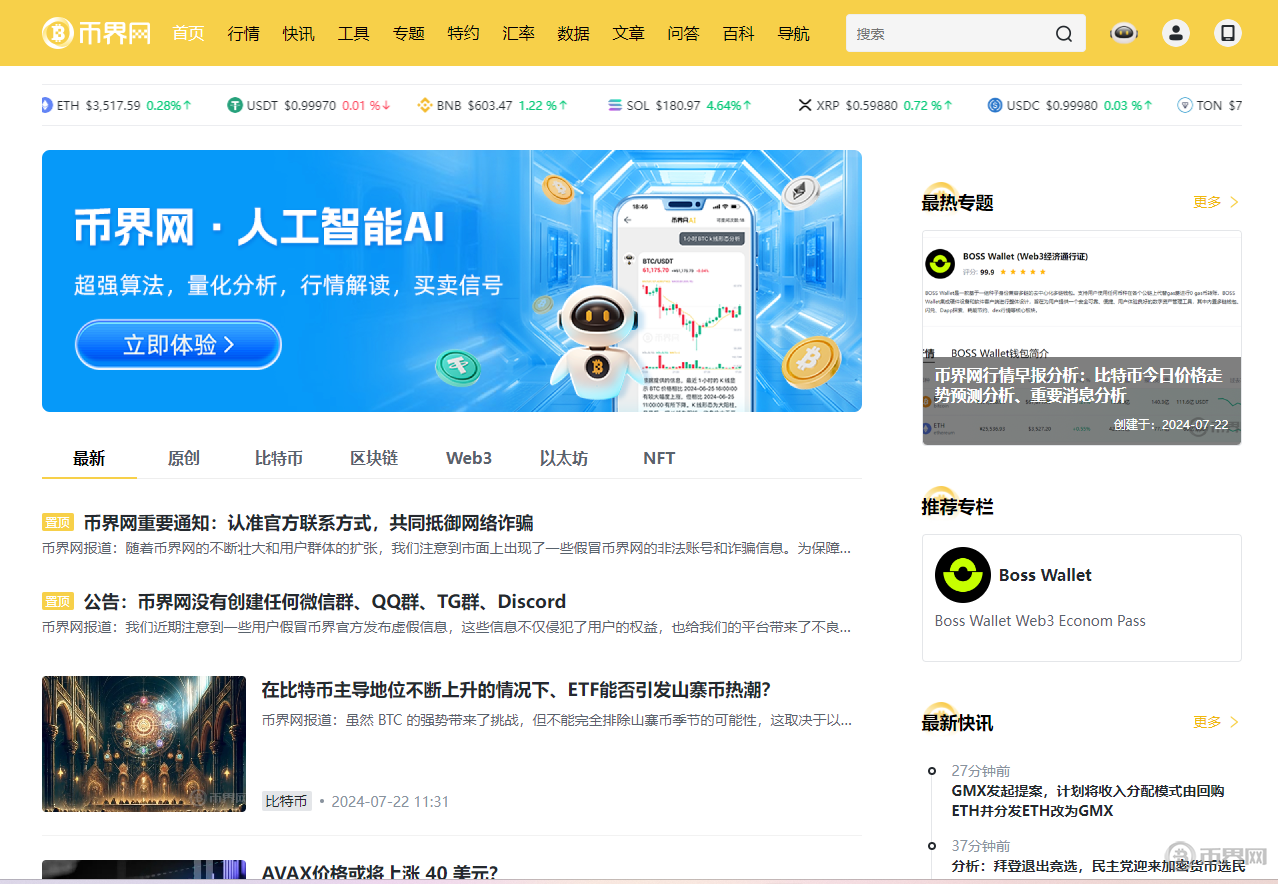This screenshot has height=884, width=1278.
Task: Open the user account profile icon
Action: (1176, 33)
